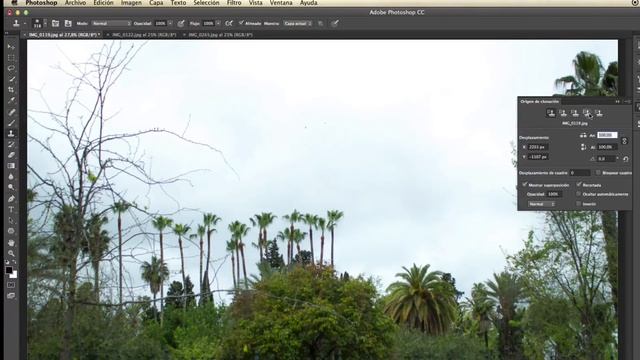Screen dimensions: 640x360
Task: Select the Quick Selection tool
Action: pyautogui.click(x=11, y=79)
